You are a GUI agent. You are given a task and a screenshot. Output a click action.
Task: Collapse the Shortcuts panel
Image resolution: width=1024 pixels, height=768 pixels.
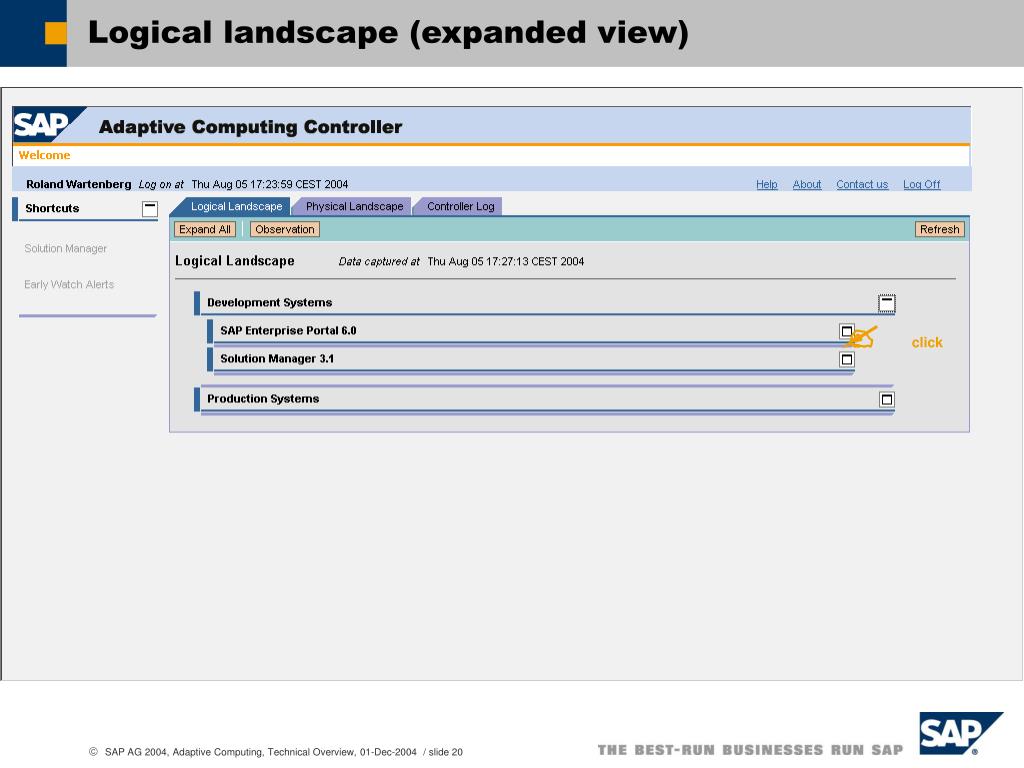(150, 209)
